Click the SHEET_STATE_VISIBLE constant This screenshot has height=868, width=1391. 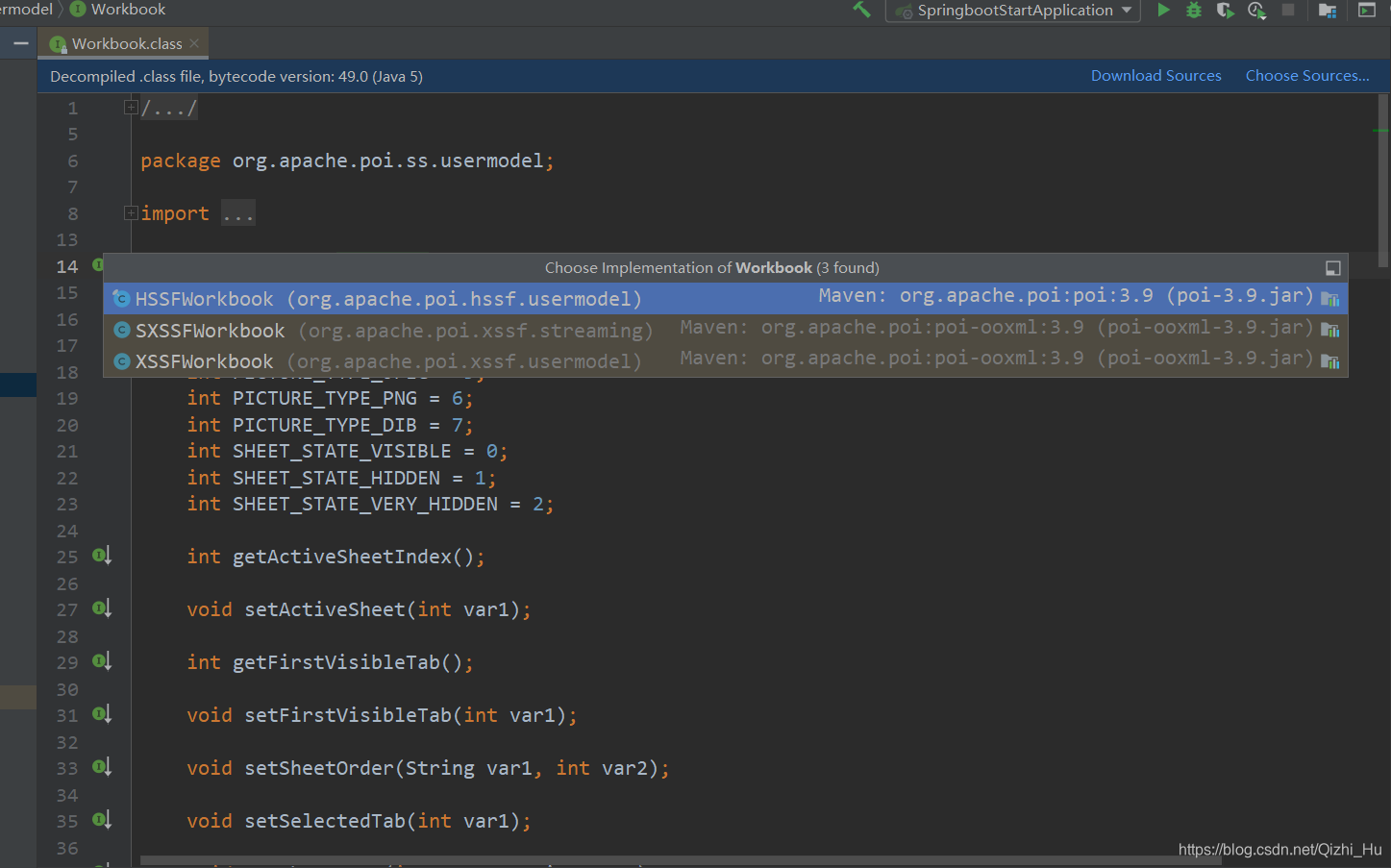tap(342, 451)
